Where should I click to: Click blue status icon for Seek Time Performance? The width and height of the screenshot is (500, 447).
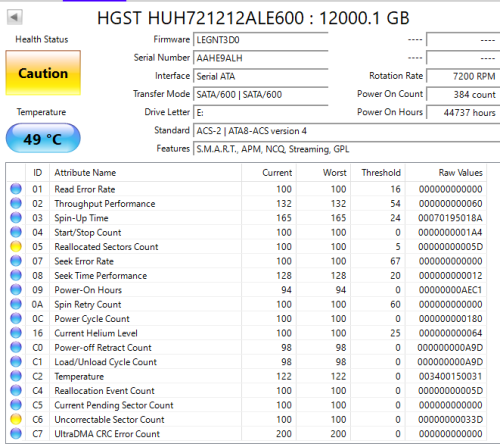pyautogui.click(x=16, y=275)
